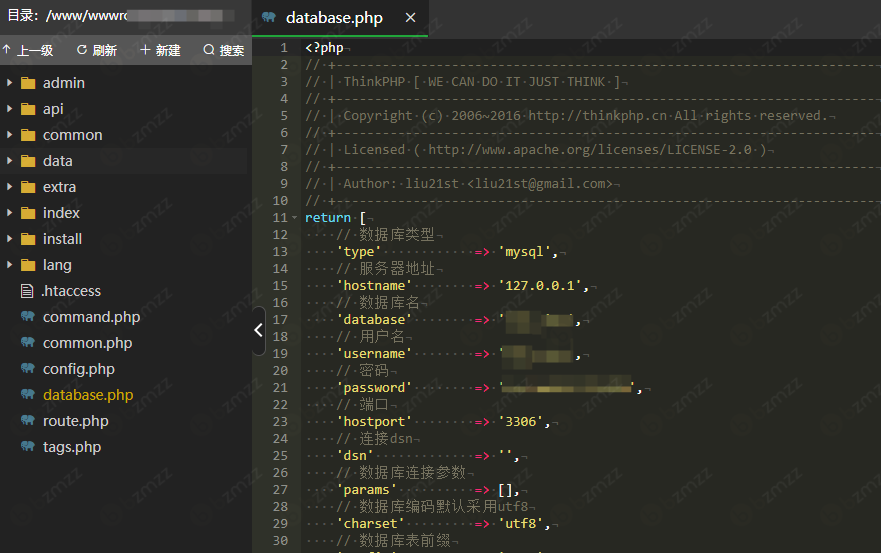Image resolution: width=881 pixels, height=553 pixels.
Task: Click the api folder icon
Action: [x=28, y=109]
